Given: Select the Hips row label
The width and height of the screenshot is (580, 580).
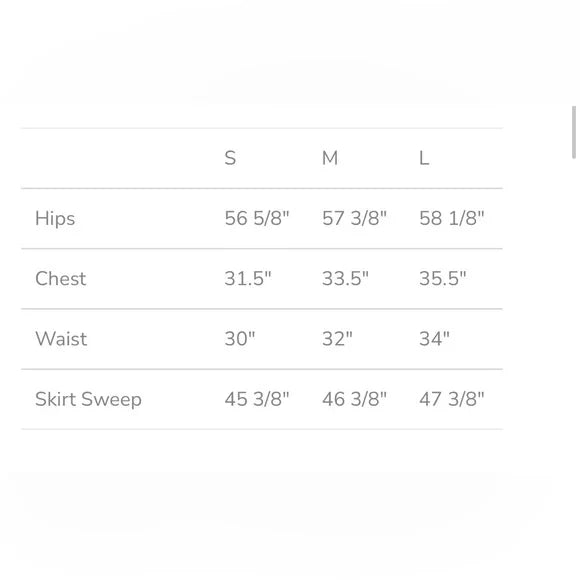Looking at the screenshot, I should click(x=55, y=218).
